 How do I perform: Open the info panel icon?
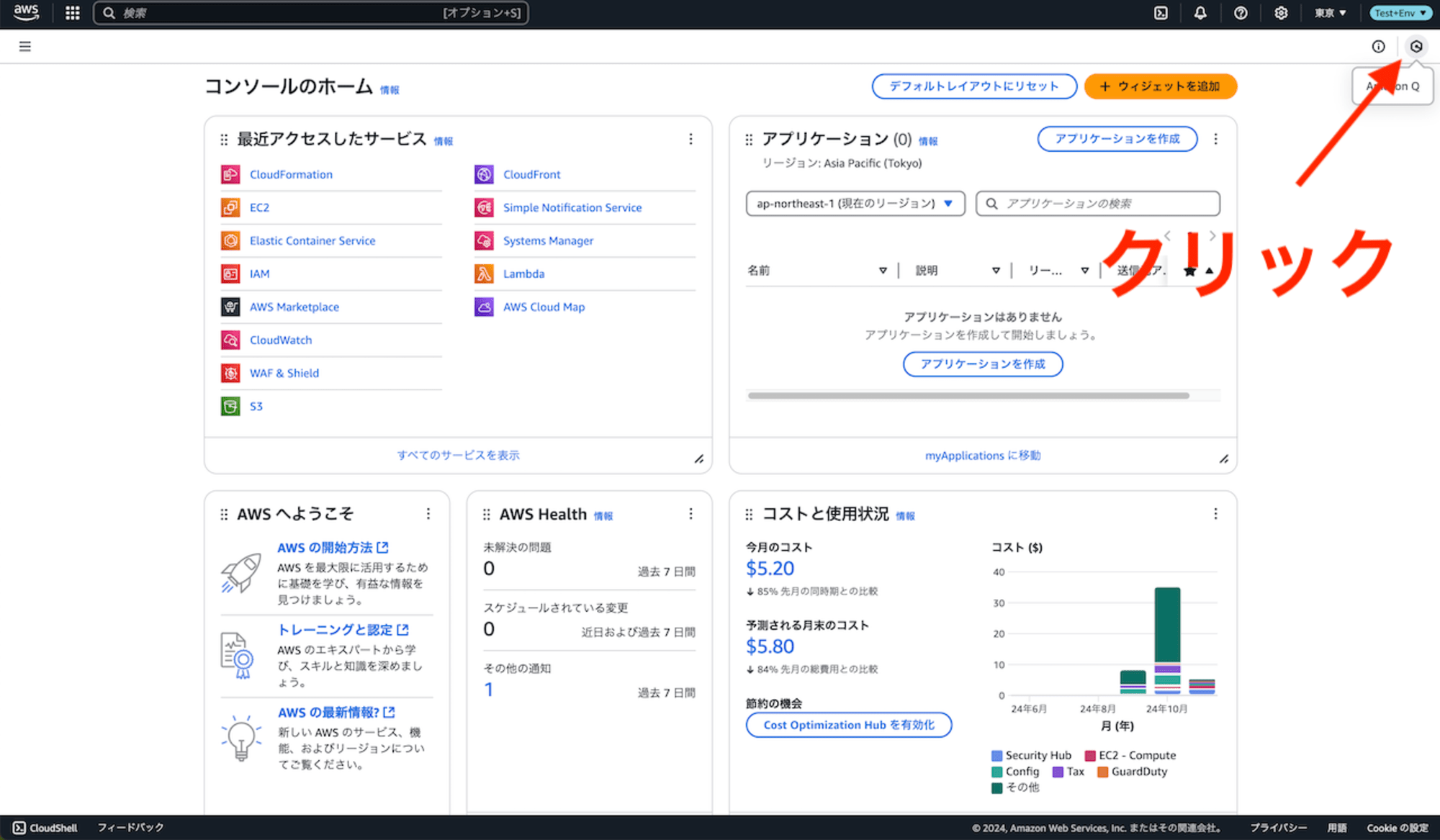[1378, 46]
